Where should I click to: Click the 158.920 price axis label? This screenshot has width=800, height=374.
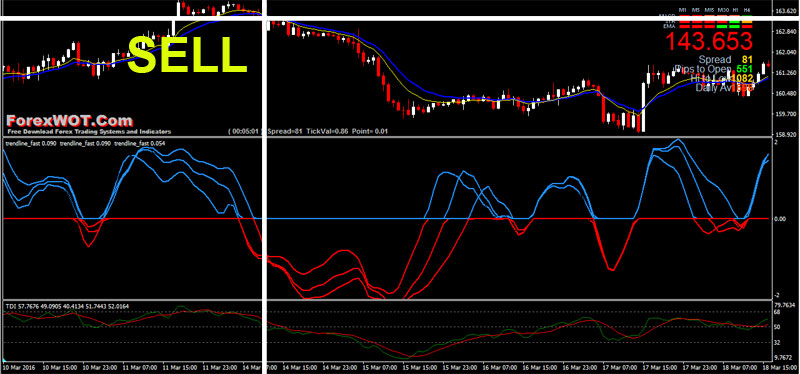(x=786, y=135)
